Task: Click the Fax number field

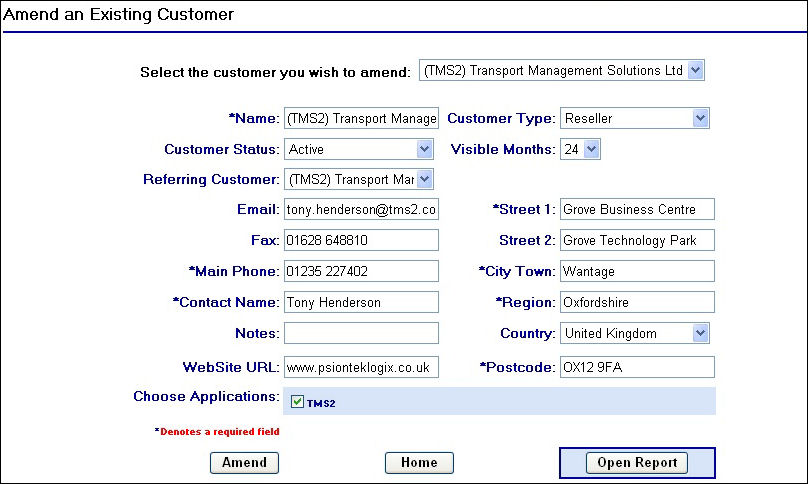Action: tap(361, 240)
